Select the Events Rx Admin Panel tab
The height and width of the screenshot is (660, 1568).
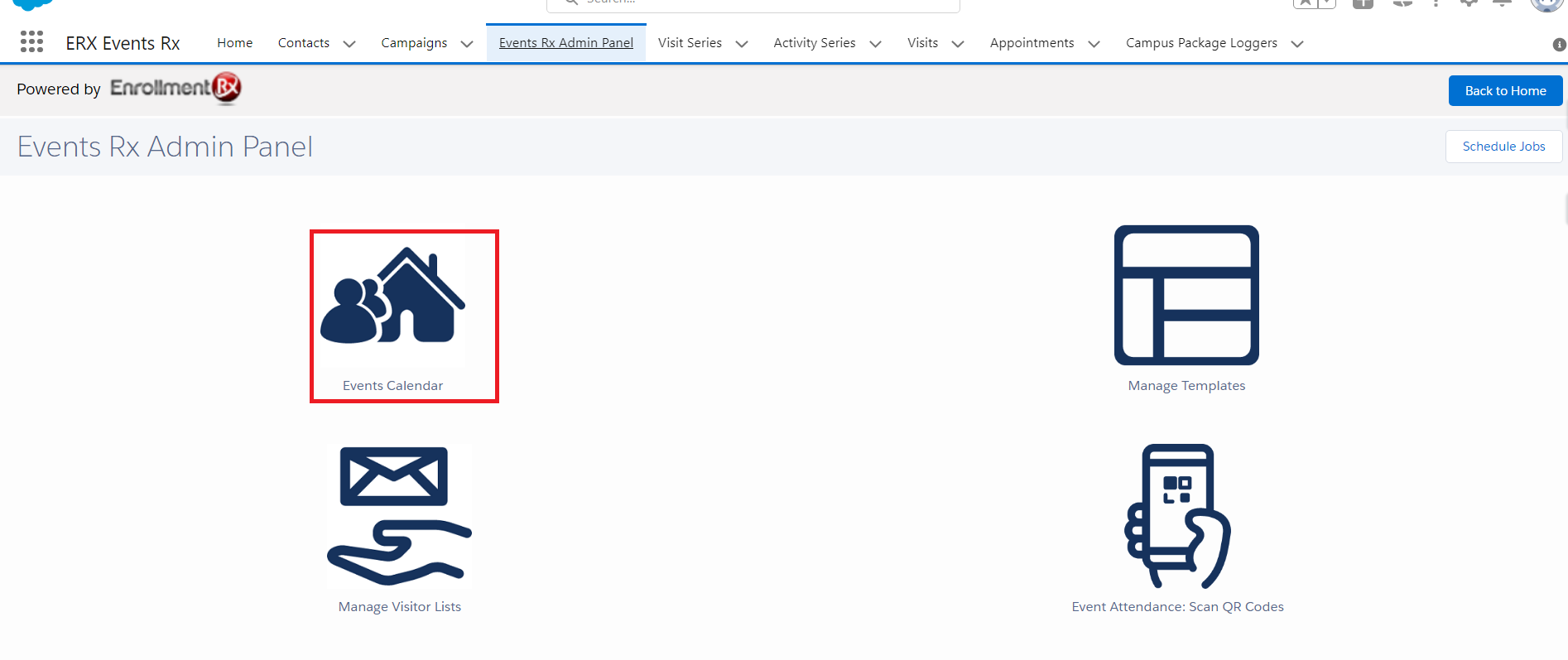[566, 43]
